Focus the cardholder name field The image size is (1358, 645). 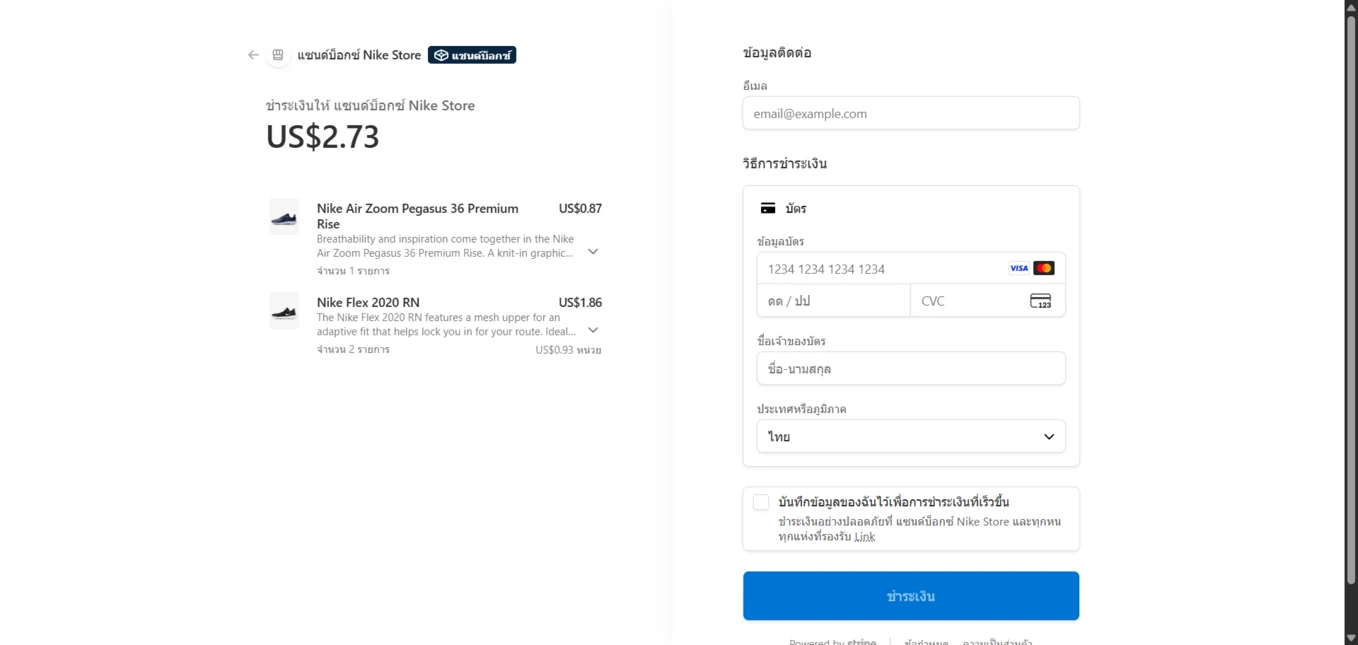(911, 368)
